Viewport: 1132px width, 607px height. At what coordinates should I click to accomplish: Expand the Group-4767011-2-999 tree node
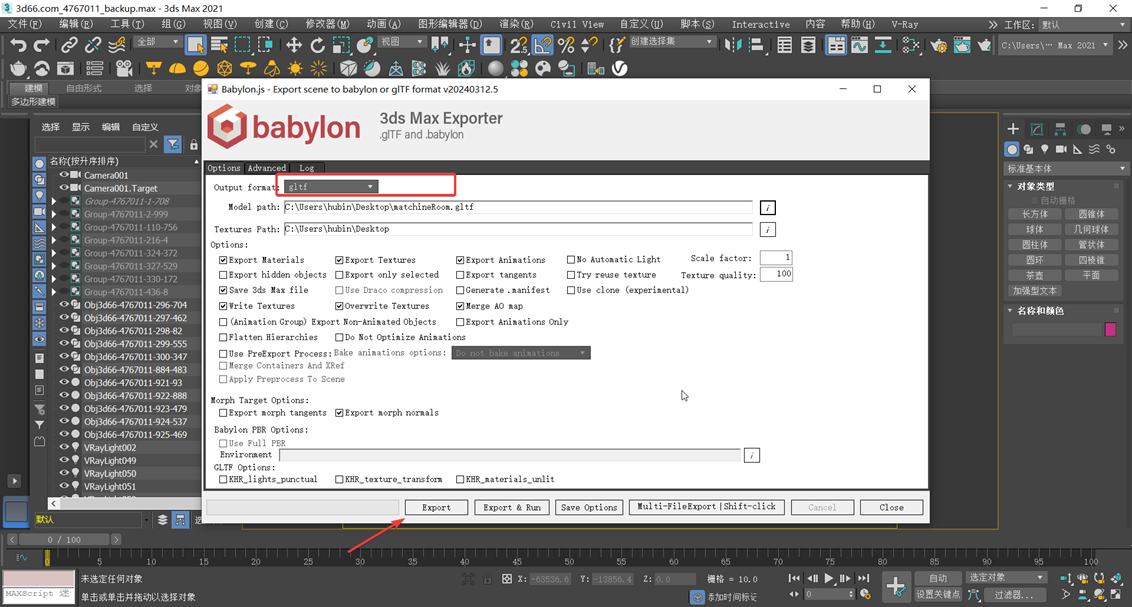54,214
